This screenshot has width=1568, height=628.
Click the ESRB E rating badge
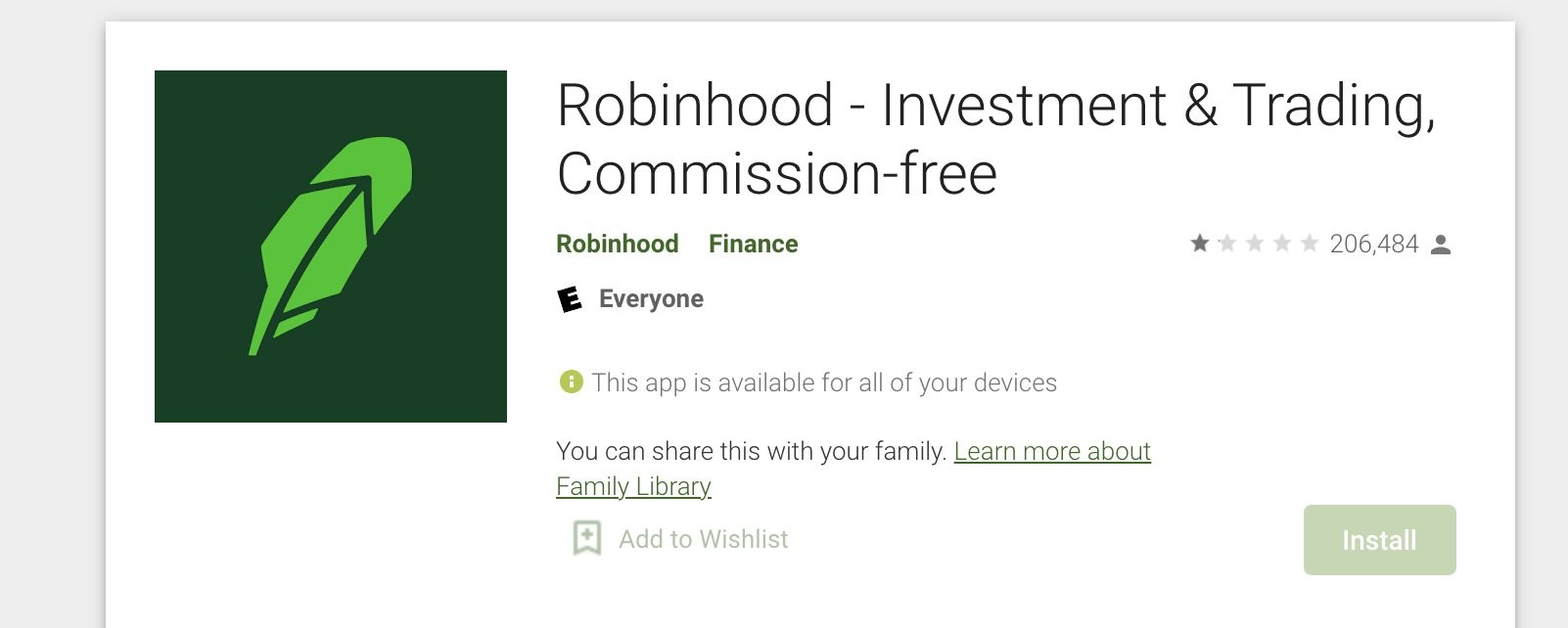[x=570, y=298]
